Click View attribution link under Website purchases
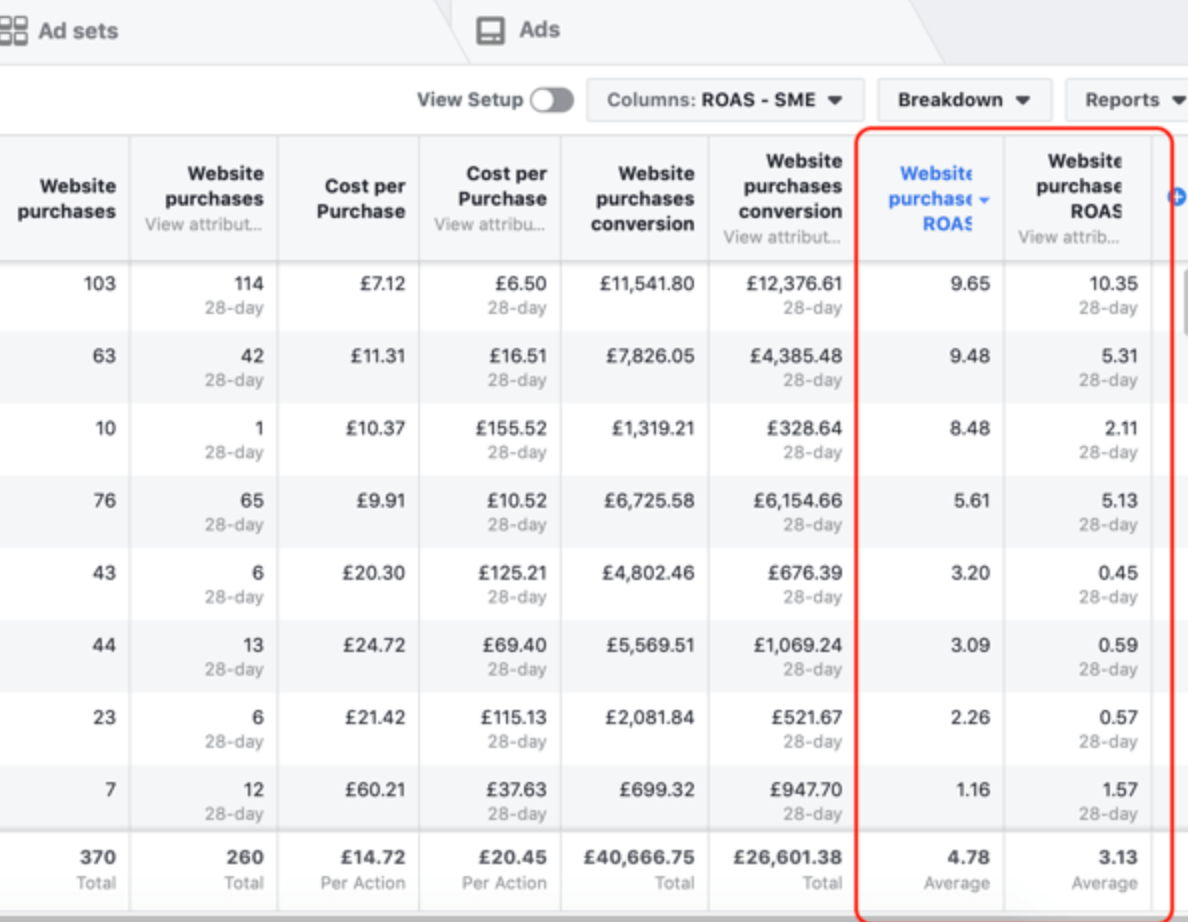Screen dimensions: 1188x922 [204, 224]
